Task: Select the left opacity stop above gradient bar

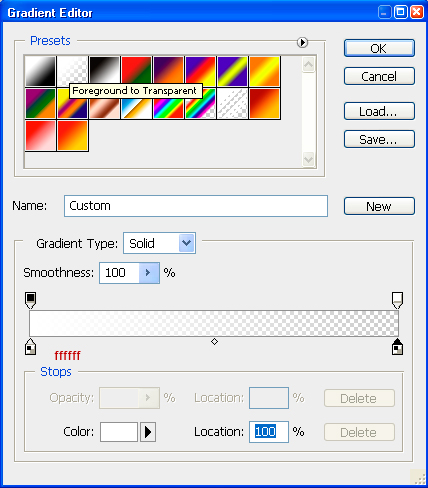Action: [30, 300]
